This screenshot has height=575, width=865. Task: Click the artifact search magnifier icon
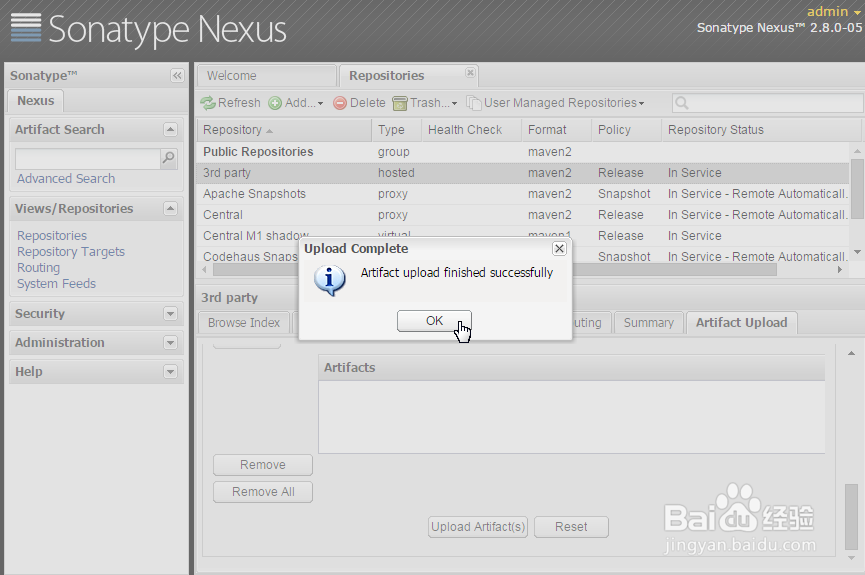(168, 158)
